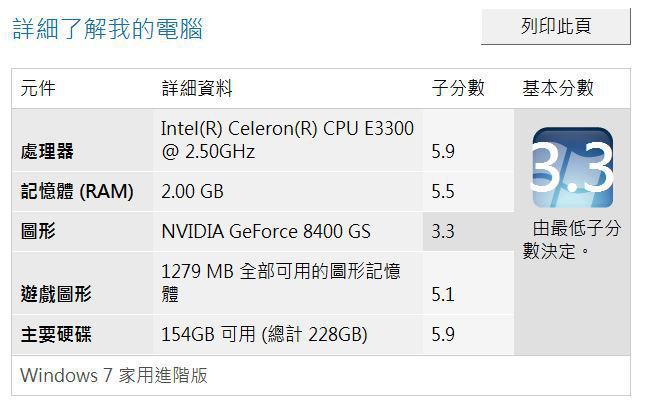Click the 由最低子分數決定 description text
Viewport: 652px width, 410px height.
(571, 240)
